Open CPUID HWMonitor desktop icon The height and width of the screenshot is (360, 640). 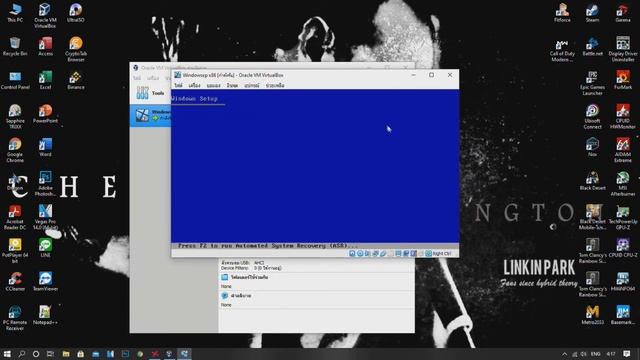(x=623, y=116)
